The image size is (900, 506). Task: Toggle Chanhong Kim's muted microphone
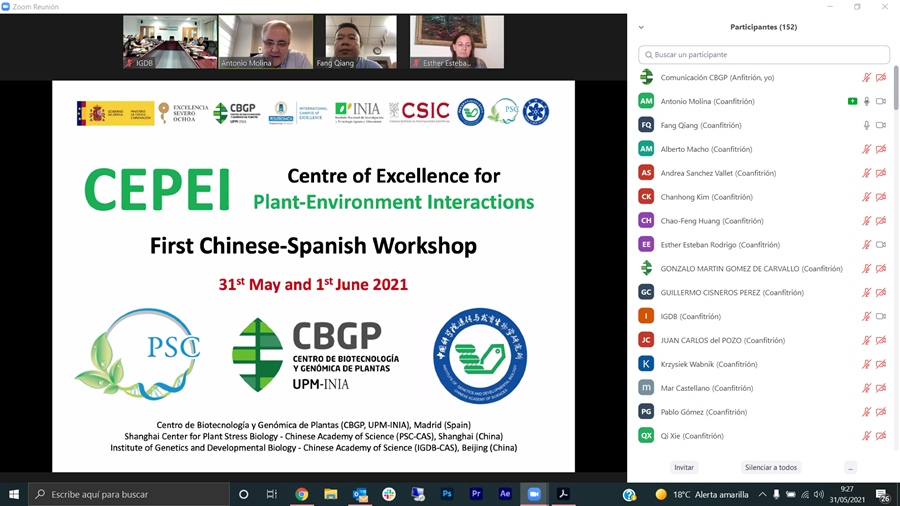point(867,197)
